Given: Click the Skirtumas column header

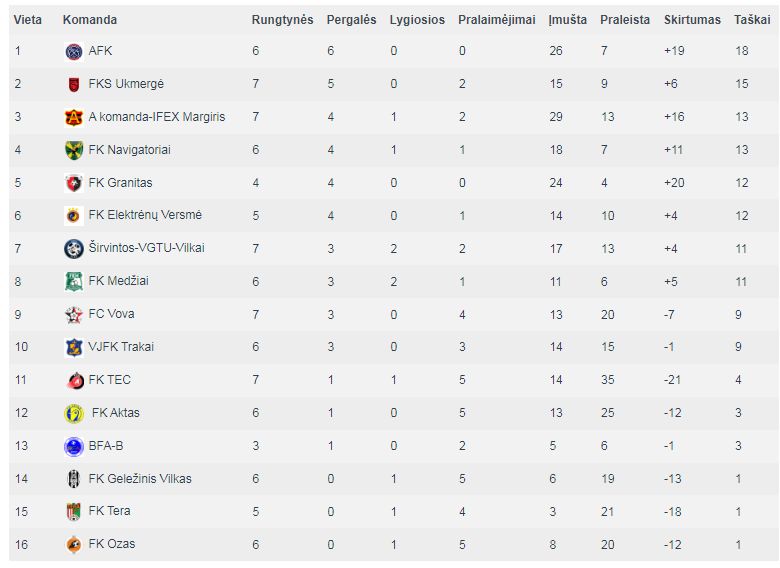Looking at the screenshot, I should 692,20.
